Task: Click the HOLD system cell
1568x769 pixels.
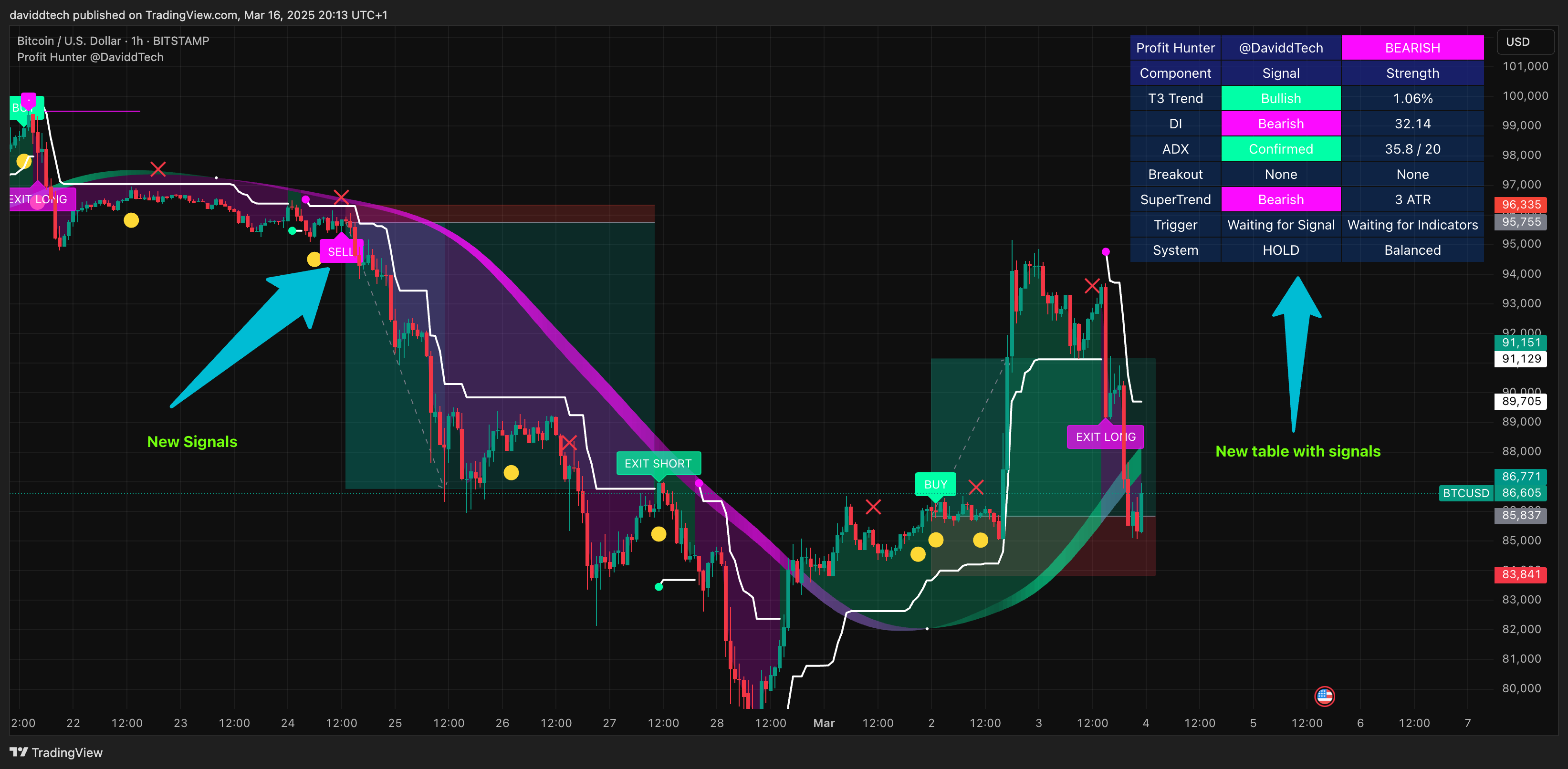Action: click(1281, 250)
